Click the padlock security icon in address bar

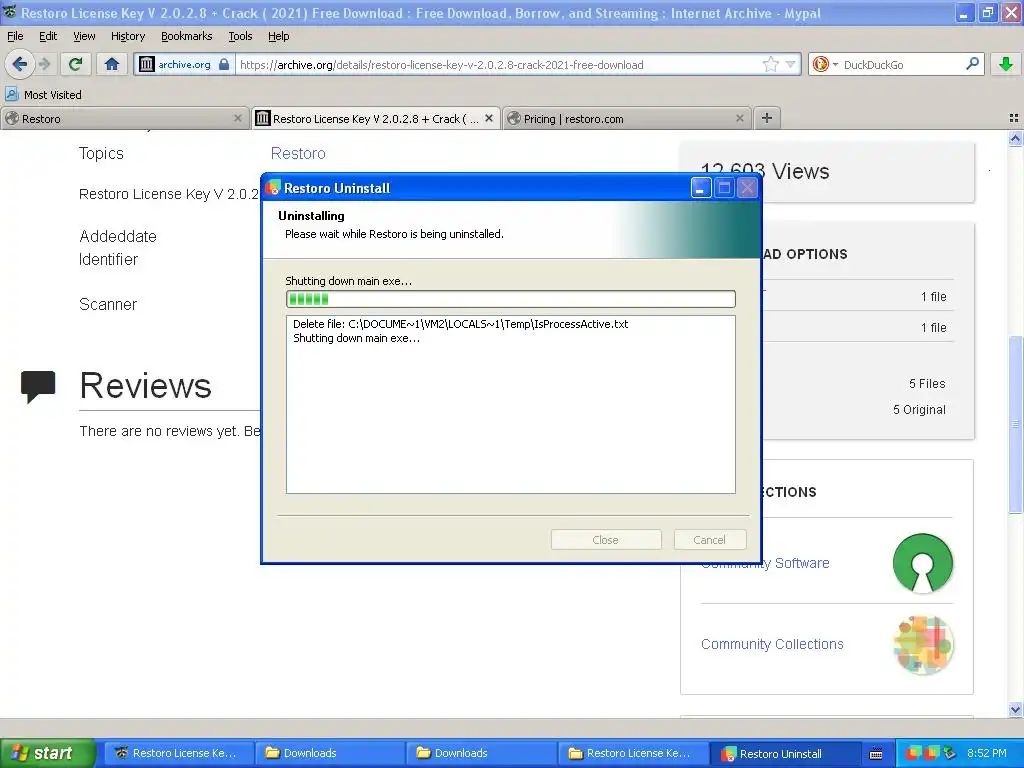(224, 64)
